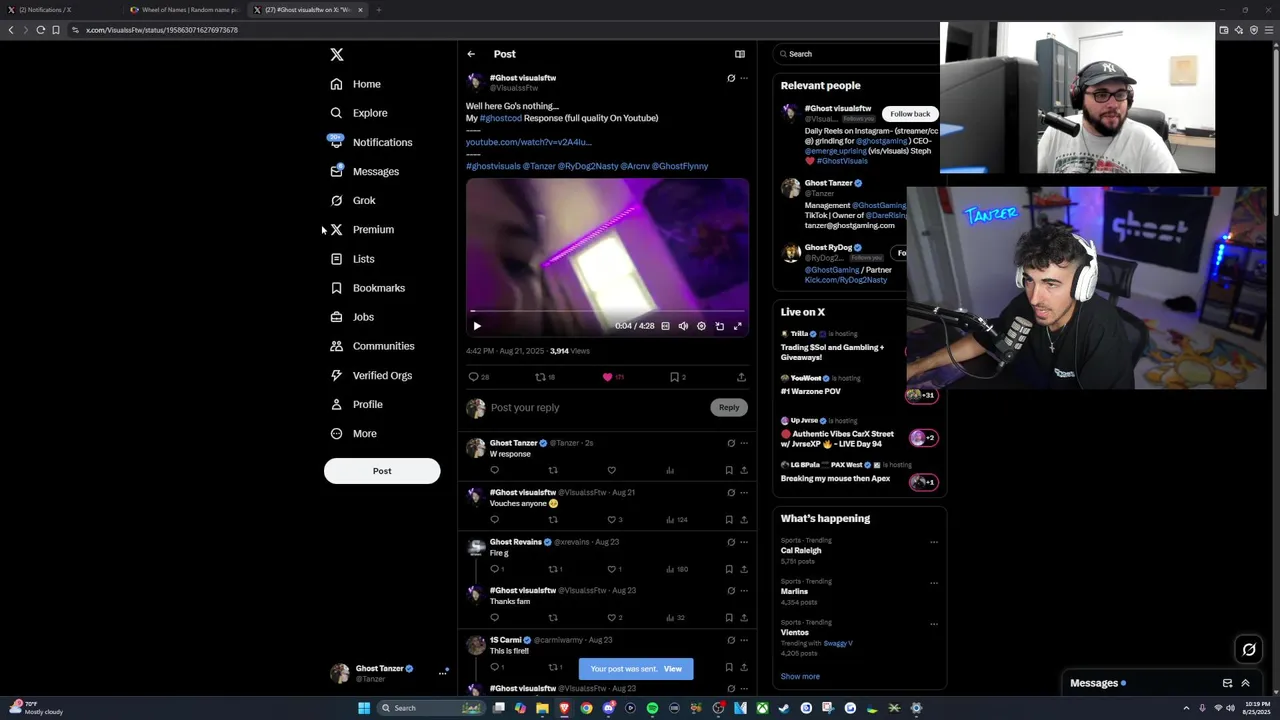
Task: Bookmark the main post
Action: point(674,377)
